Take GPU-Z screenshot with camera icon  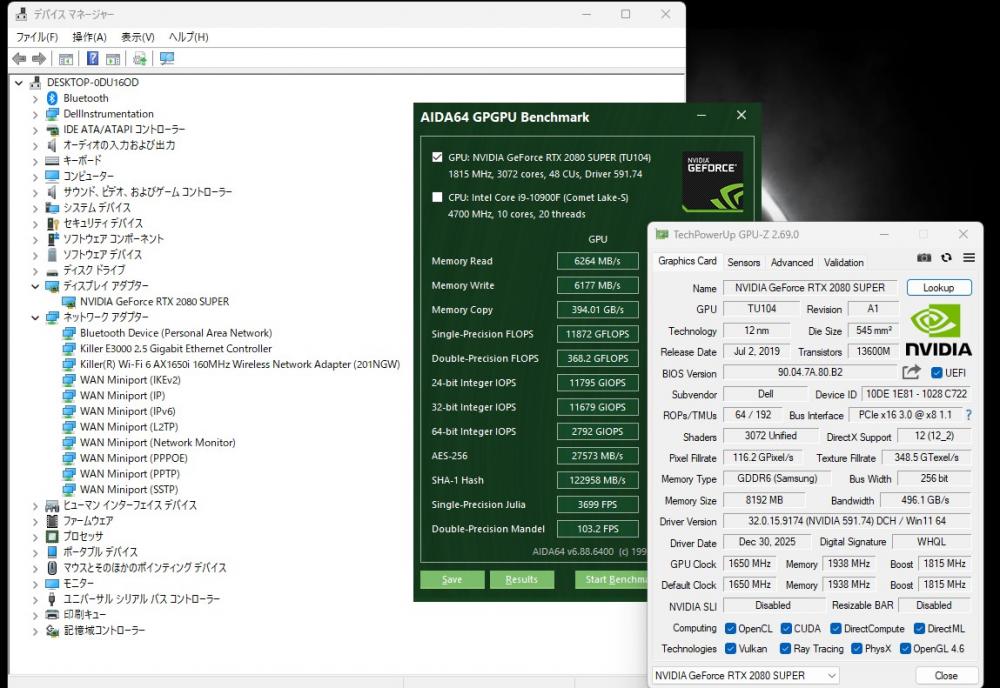tap(924, 258)
